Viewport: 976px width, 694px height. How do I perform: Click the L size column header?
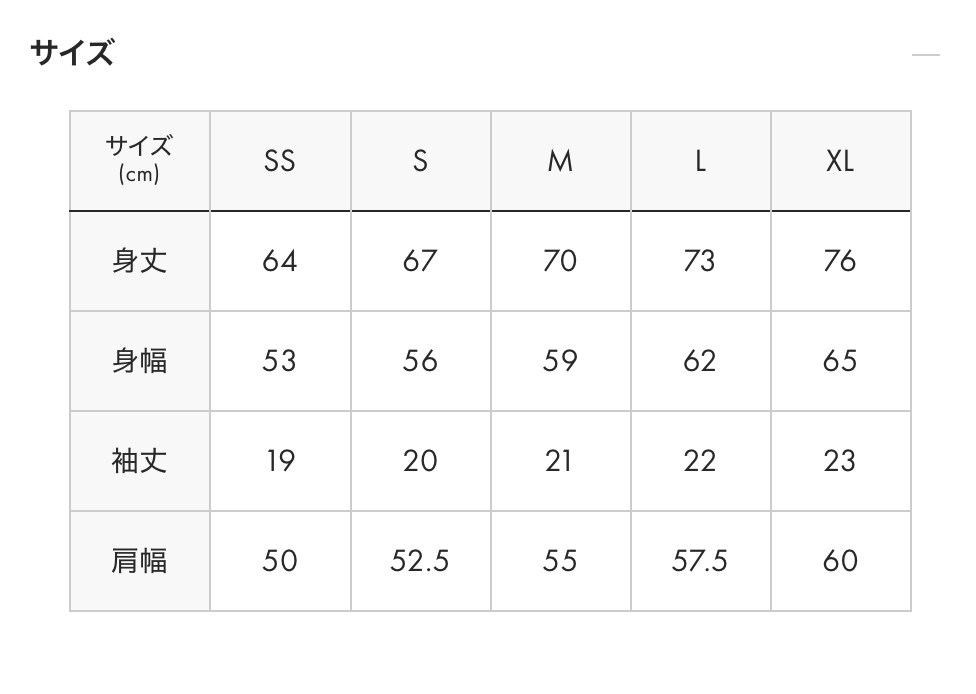coord(700,161)
